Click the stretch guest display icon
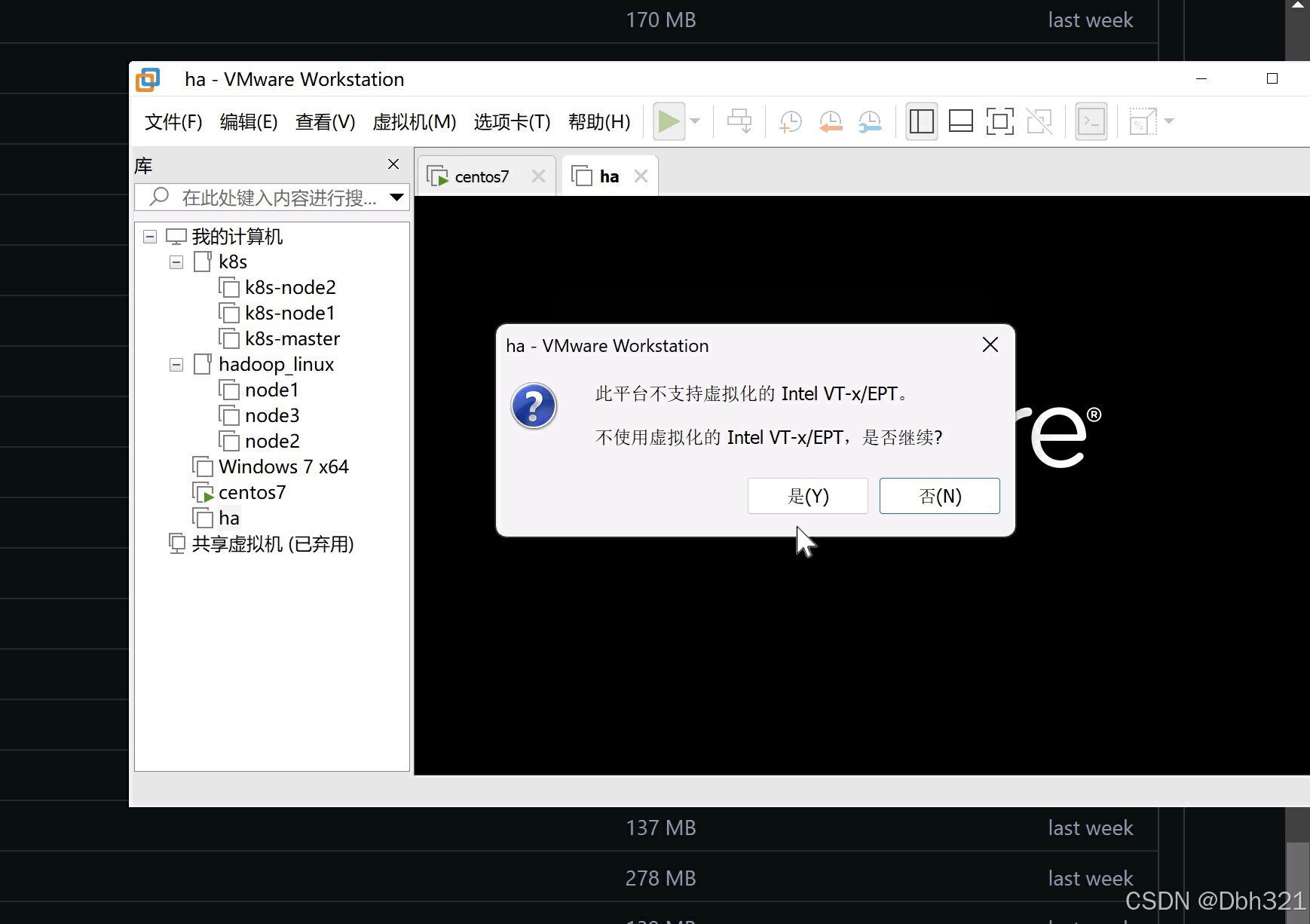The width and height of the screenshot is (1310, 924). (x=1143, y=121)
